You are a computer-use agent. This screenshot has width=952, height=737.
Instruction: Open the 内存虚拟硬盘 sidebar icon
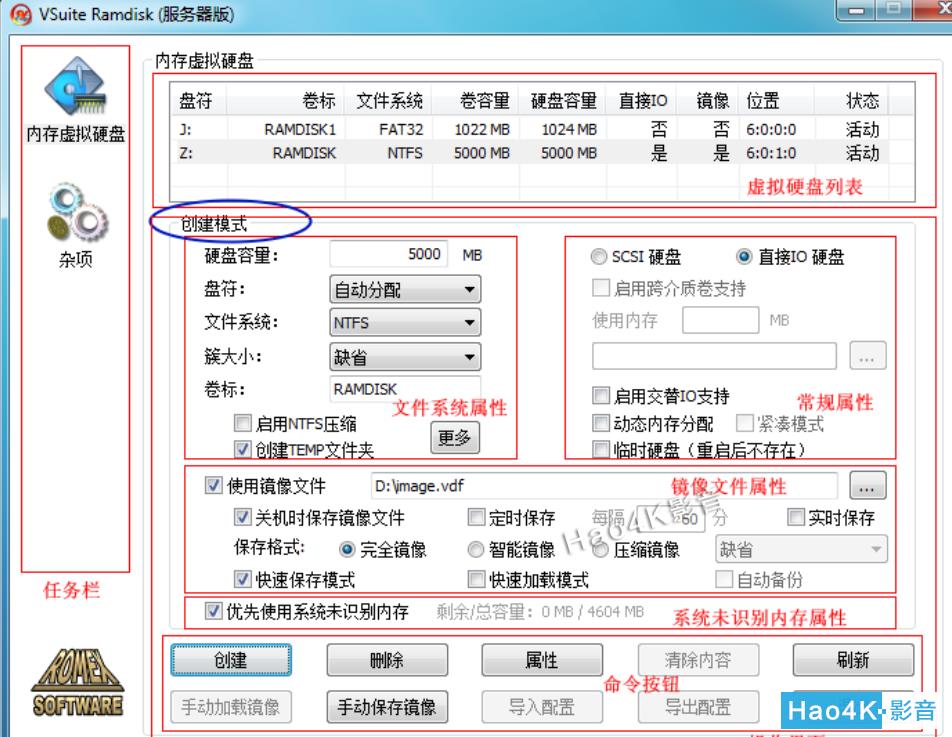(76, 100)
